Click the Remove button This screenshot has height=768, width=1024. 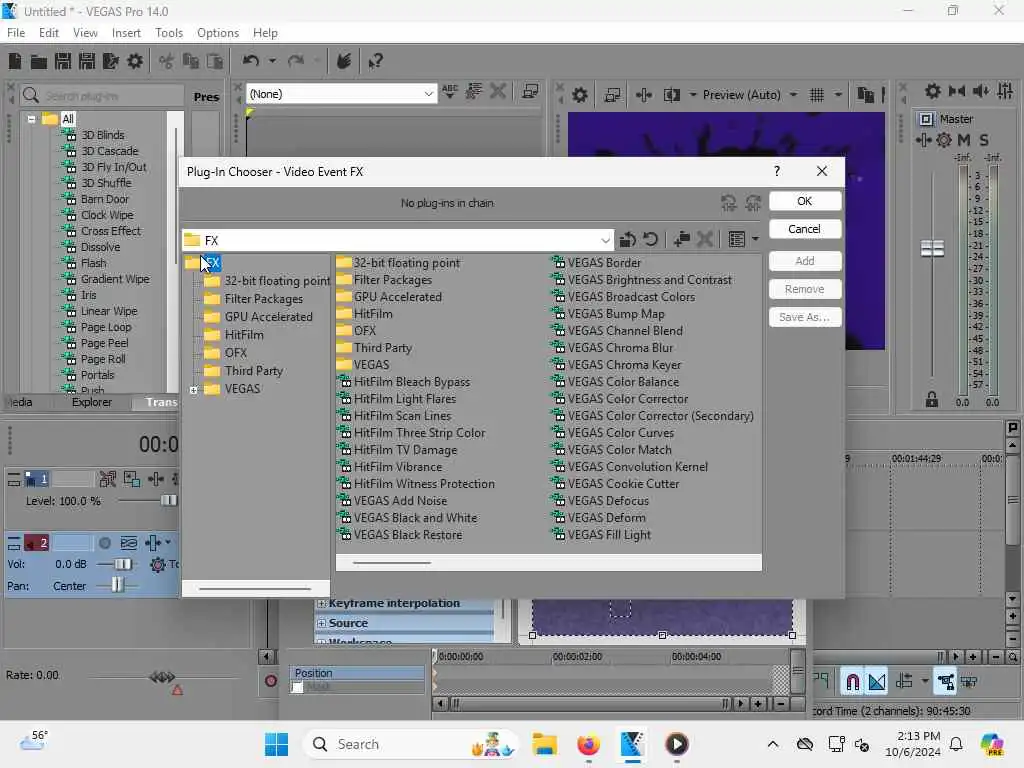point(805,289)
